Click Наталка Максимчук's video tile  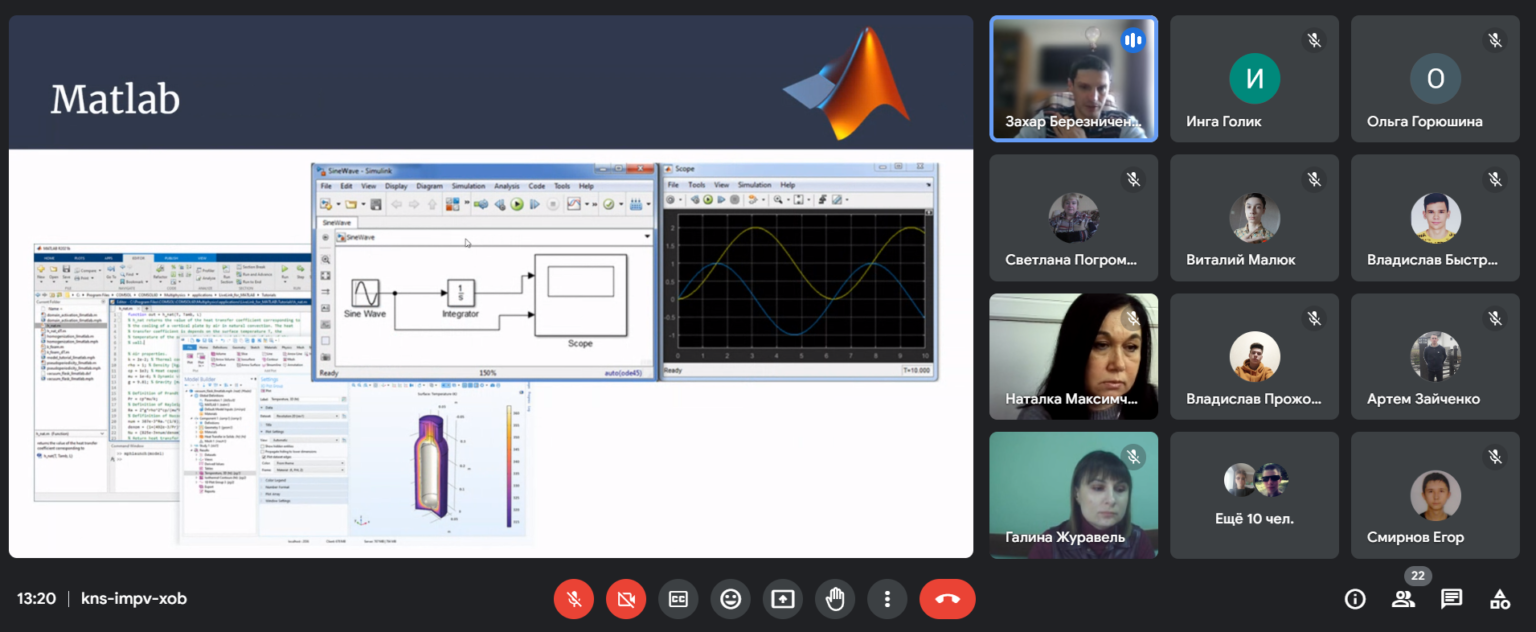click(1073, 356)
